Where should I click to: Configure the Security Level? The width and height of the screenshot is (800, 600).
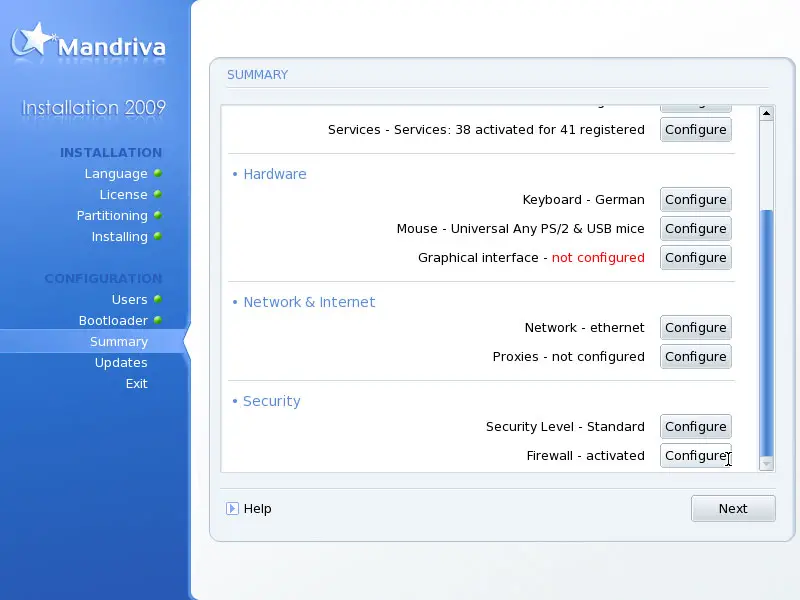pos(696,427)
